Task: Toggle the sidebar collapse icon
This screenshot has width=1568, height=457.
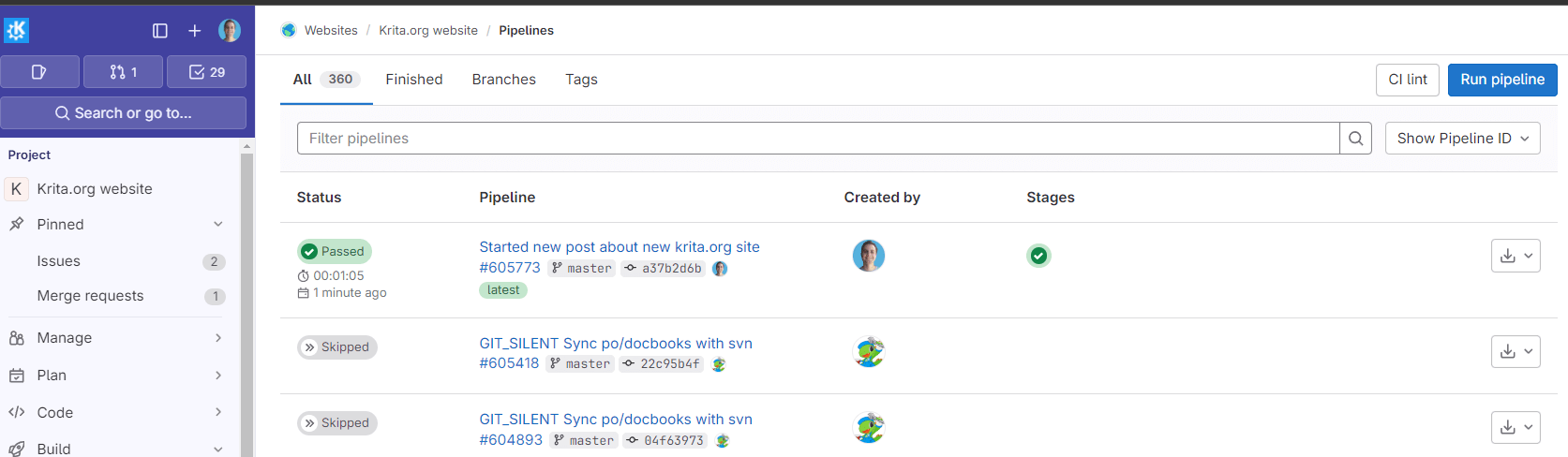Action: (x=160, y=31)
